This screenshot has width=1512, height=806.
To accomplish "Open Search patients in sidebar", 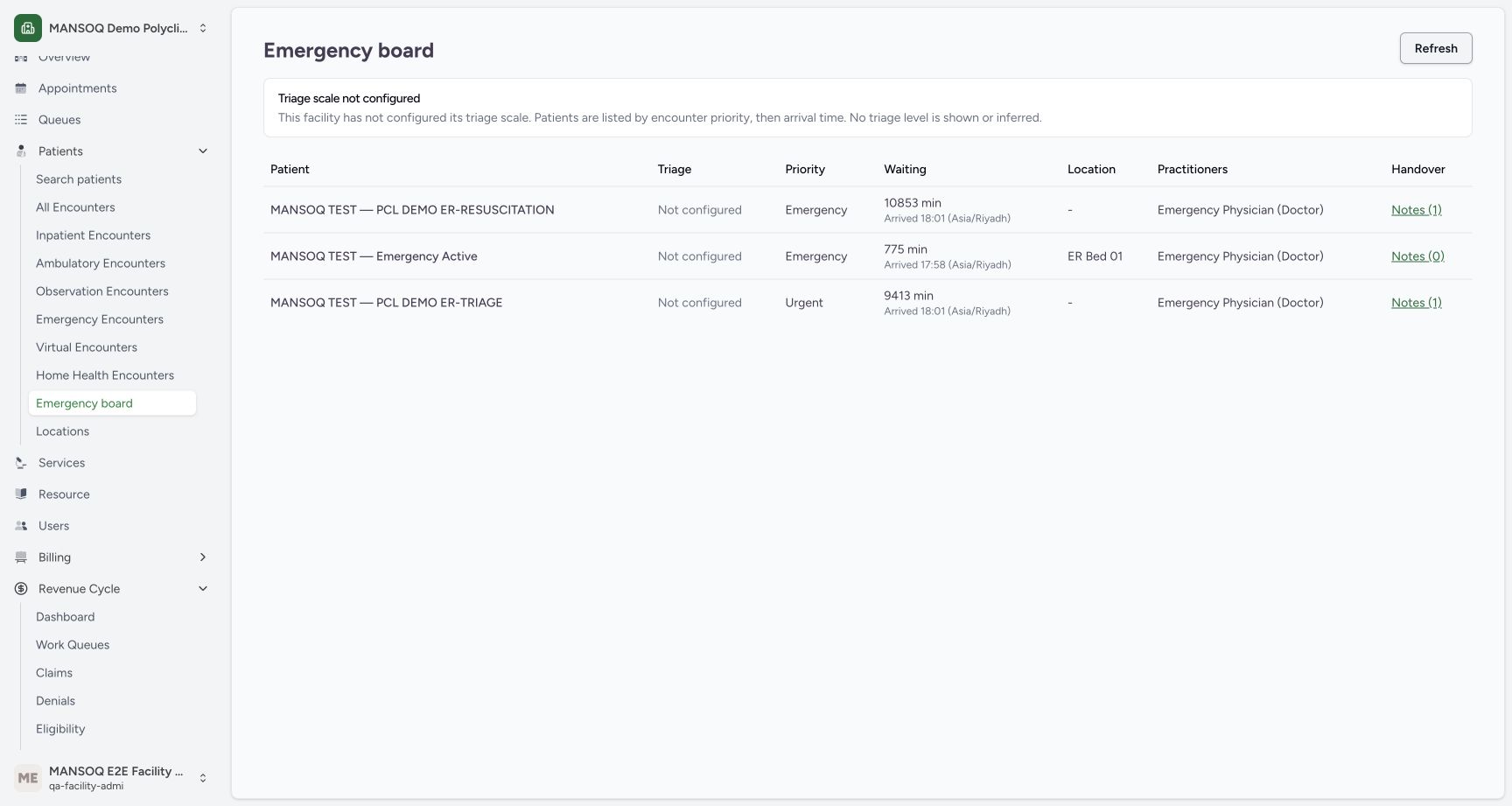I will (x=79, y=179).
